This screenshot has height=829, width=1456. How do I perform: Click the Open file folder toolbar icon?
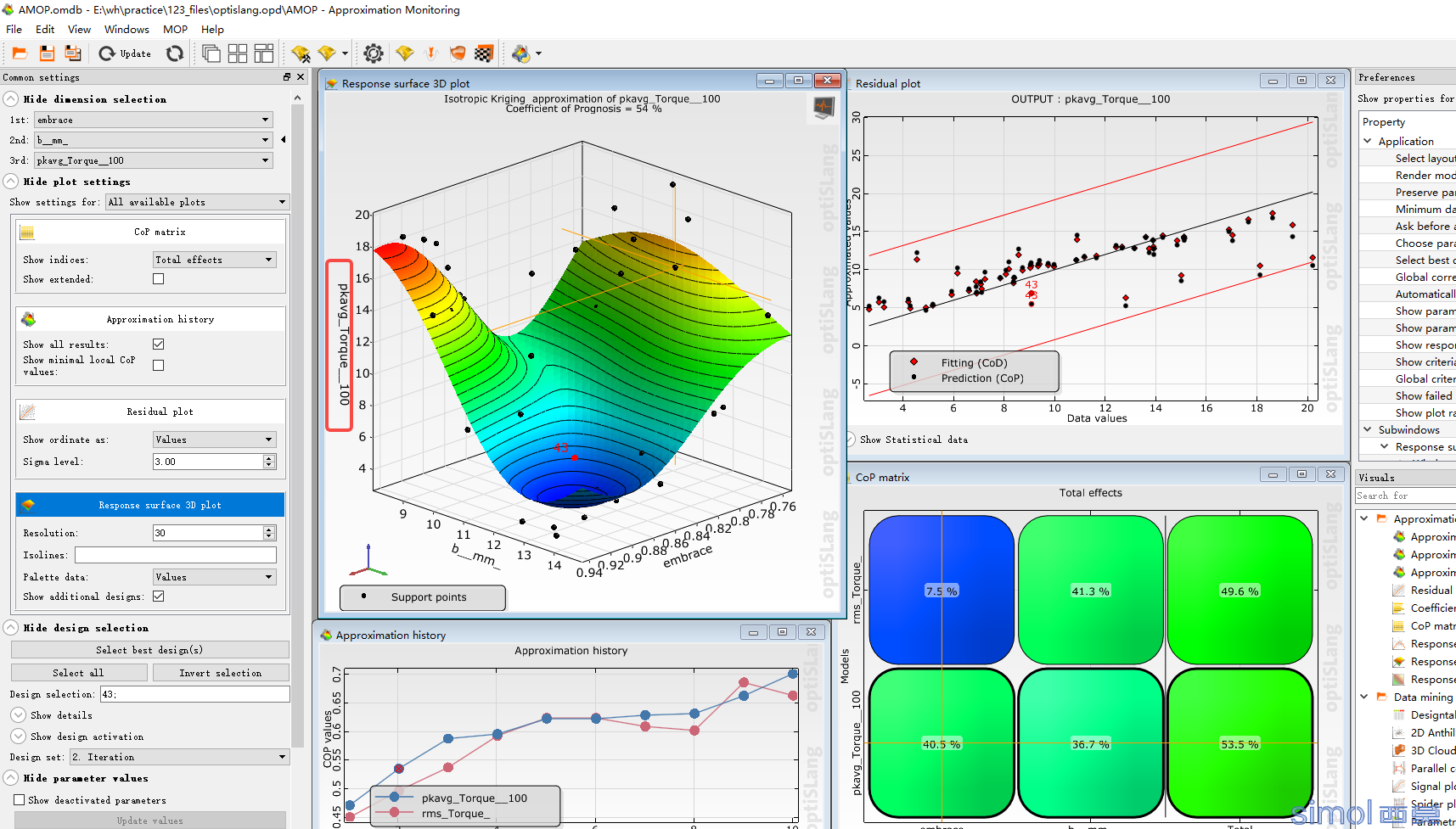20,53
